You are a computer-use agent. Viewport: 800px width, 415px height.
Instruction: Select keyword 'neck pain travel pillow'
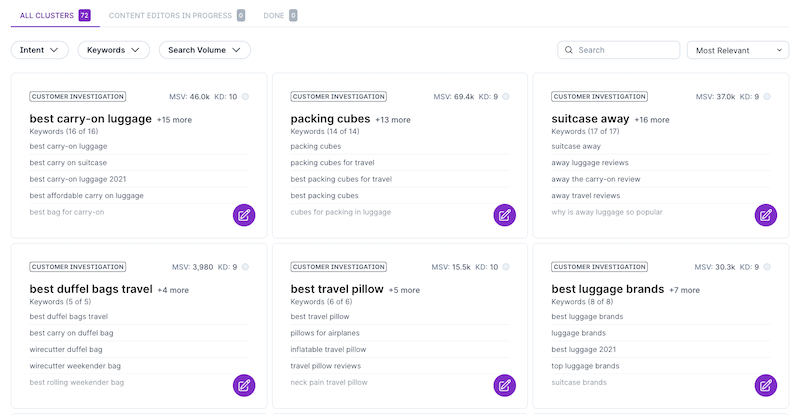(329, 382)
